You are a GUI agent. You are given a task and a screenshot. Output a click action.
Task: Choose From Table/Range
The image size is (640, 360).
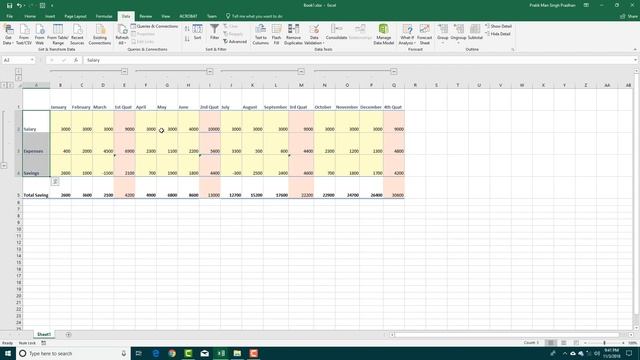coord(58,35)
